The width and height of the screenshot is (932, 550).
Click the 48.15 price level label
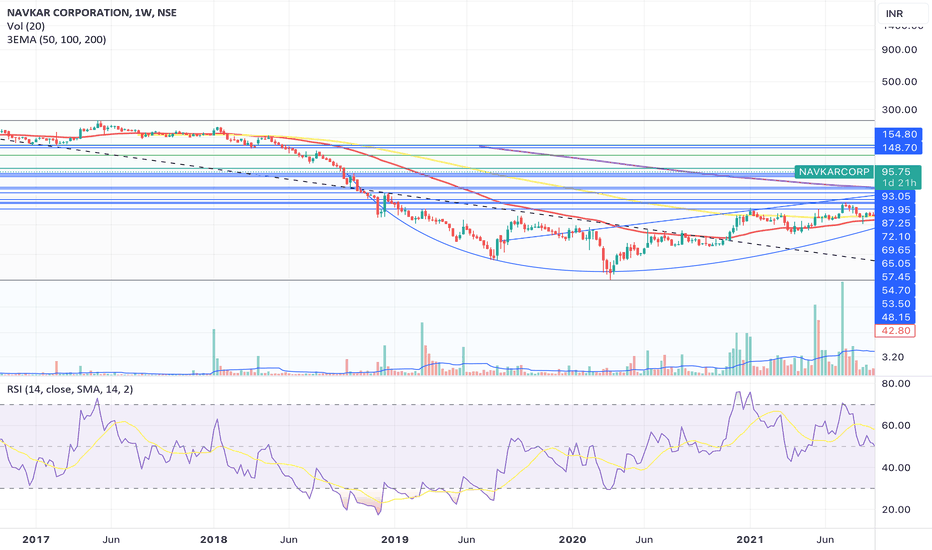[896, 318]
